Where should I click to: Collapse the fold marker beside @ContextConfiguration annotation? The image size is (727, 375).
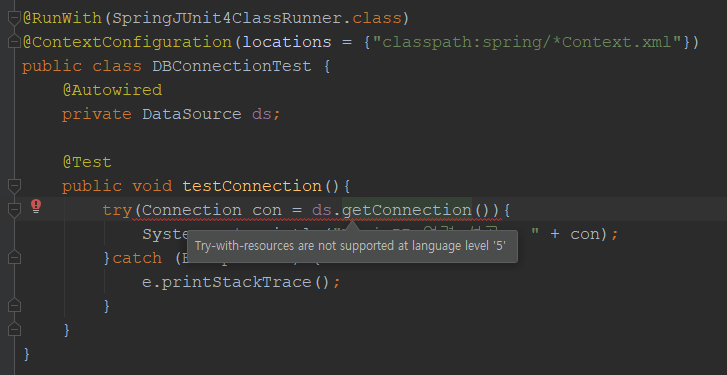[14, 42]
